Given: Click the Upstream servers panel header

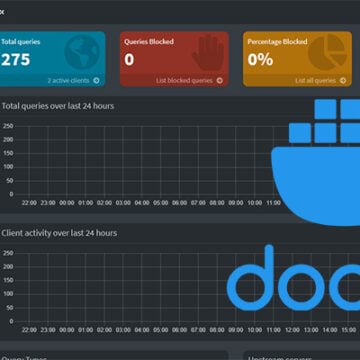Looking at the screenshot, I should [x=280, y=358].
